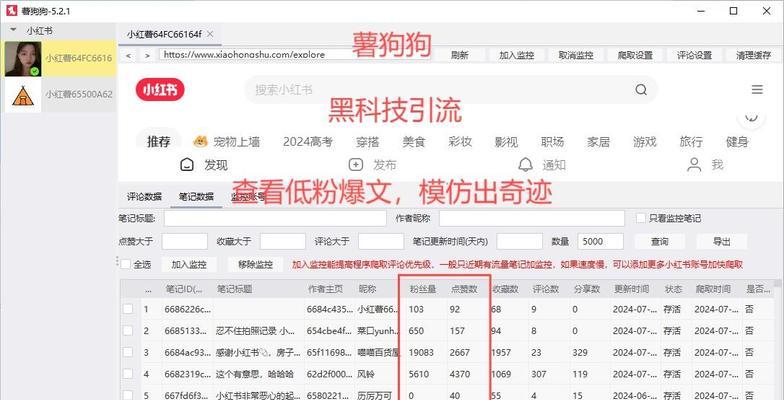784x400 pixels.
Task: Click the 发现 smiley icon
Action: 186,164
